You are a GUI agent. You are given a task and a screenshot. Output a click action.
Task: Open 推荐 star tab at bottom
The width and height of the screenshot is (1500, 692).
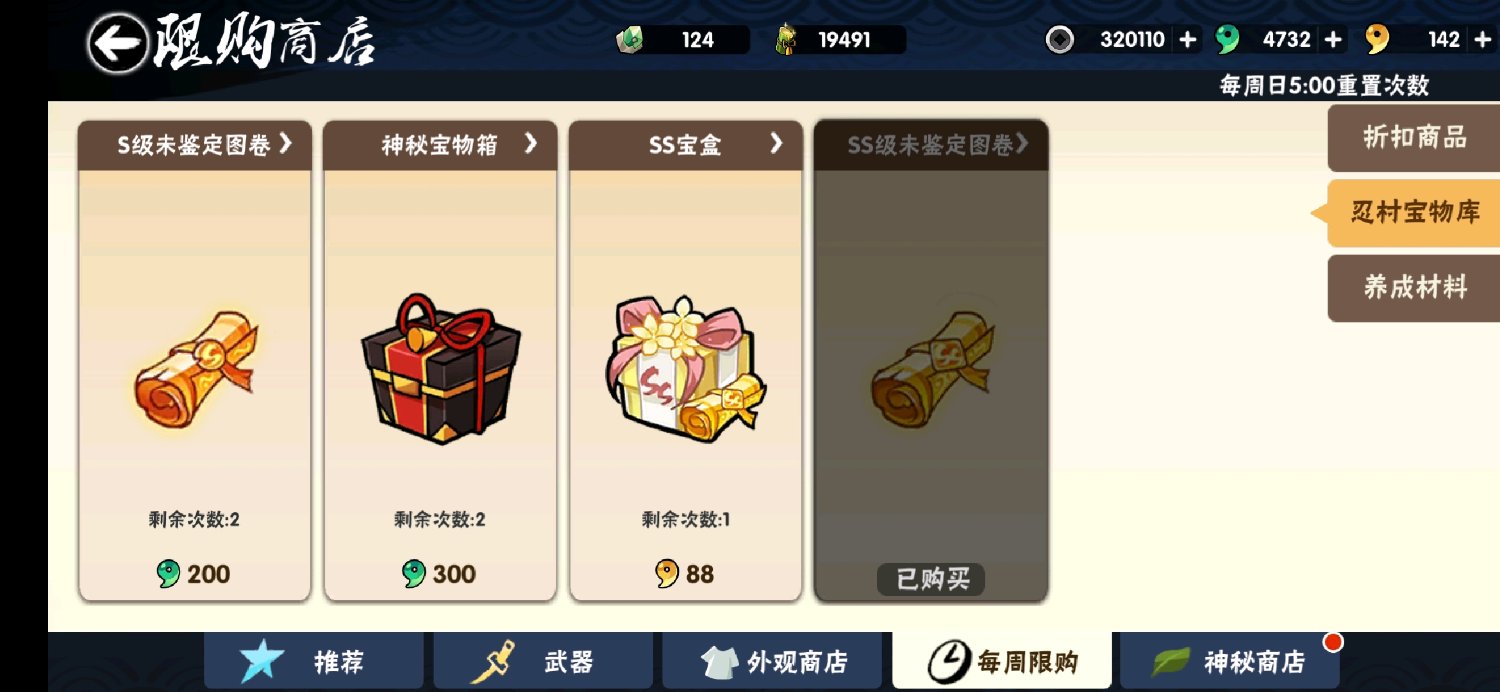[x=314, y=662]
